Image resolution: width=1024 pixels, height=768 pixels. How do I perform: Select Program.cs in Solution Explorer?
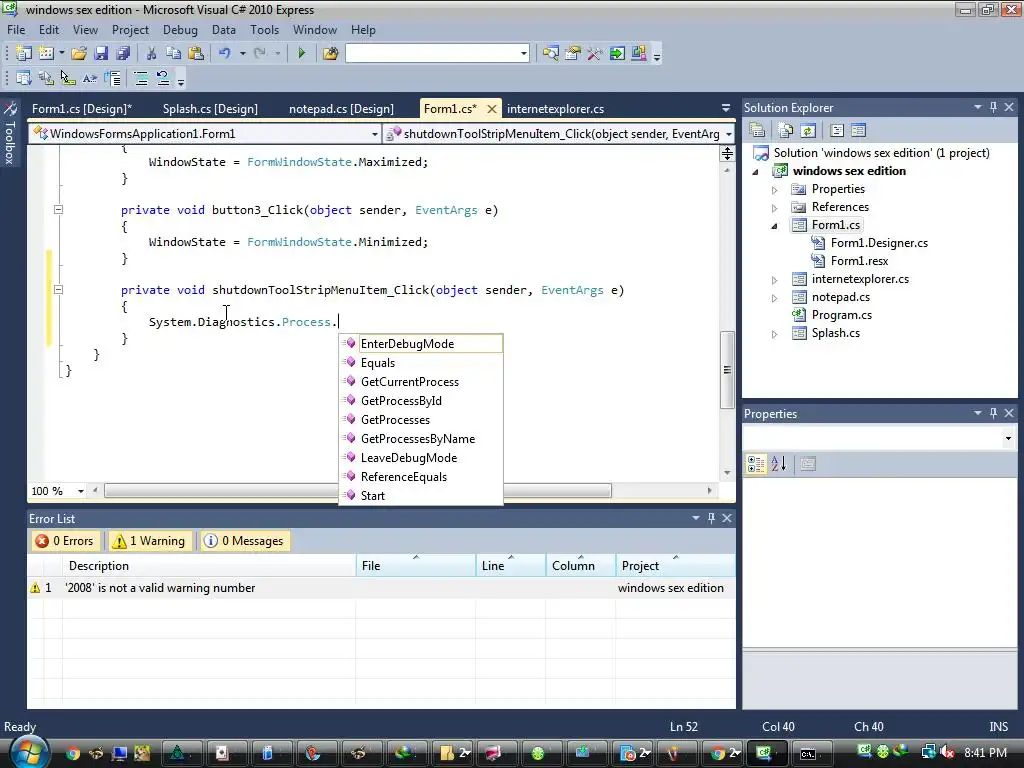tap(841, 315)
